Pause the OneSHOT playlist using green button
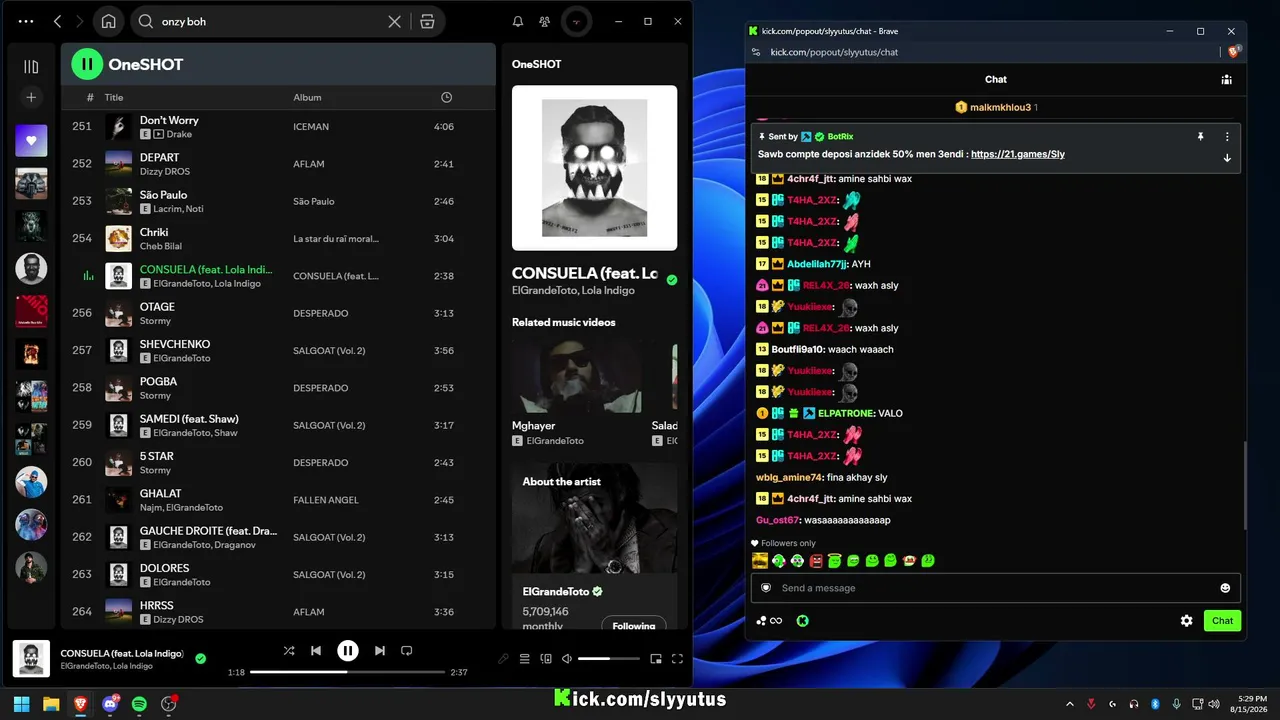1280x720 pixels. (87, 64)
